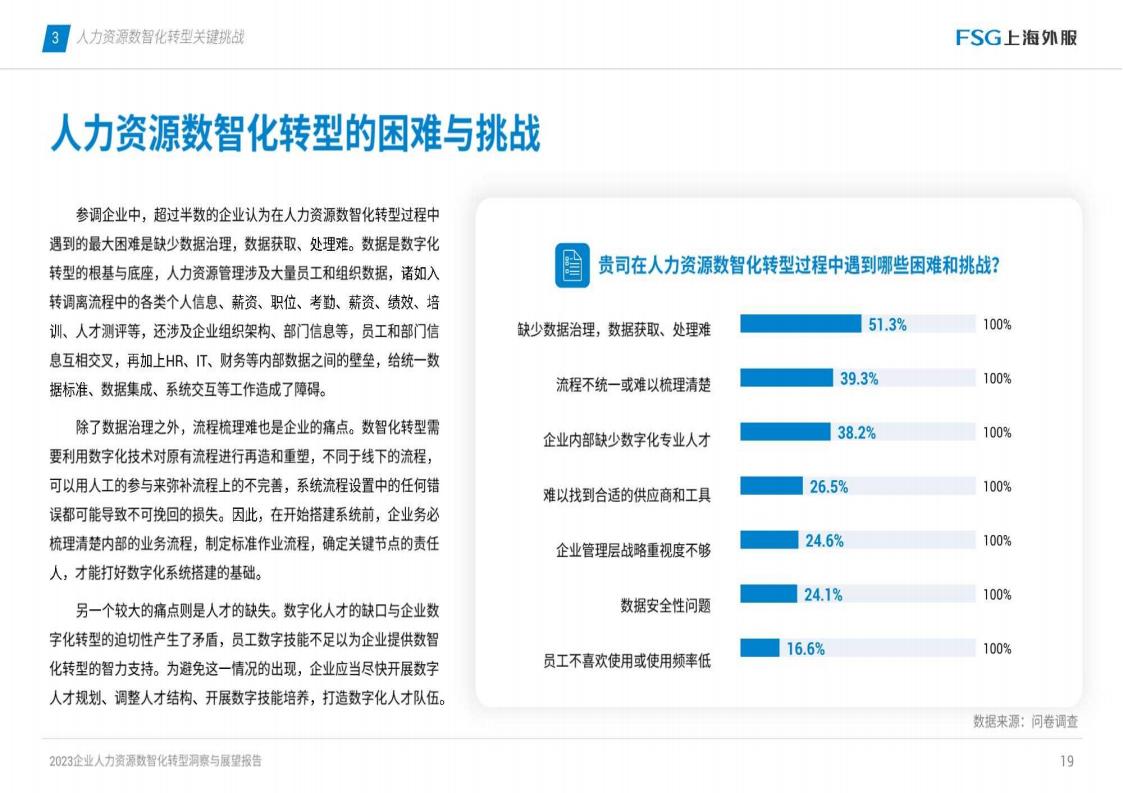The image size is (1123, 793).
Task: Click label 企业管理层战略重视度不够
Action: [x=633, y=550]
